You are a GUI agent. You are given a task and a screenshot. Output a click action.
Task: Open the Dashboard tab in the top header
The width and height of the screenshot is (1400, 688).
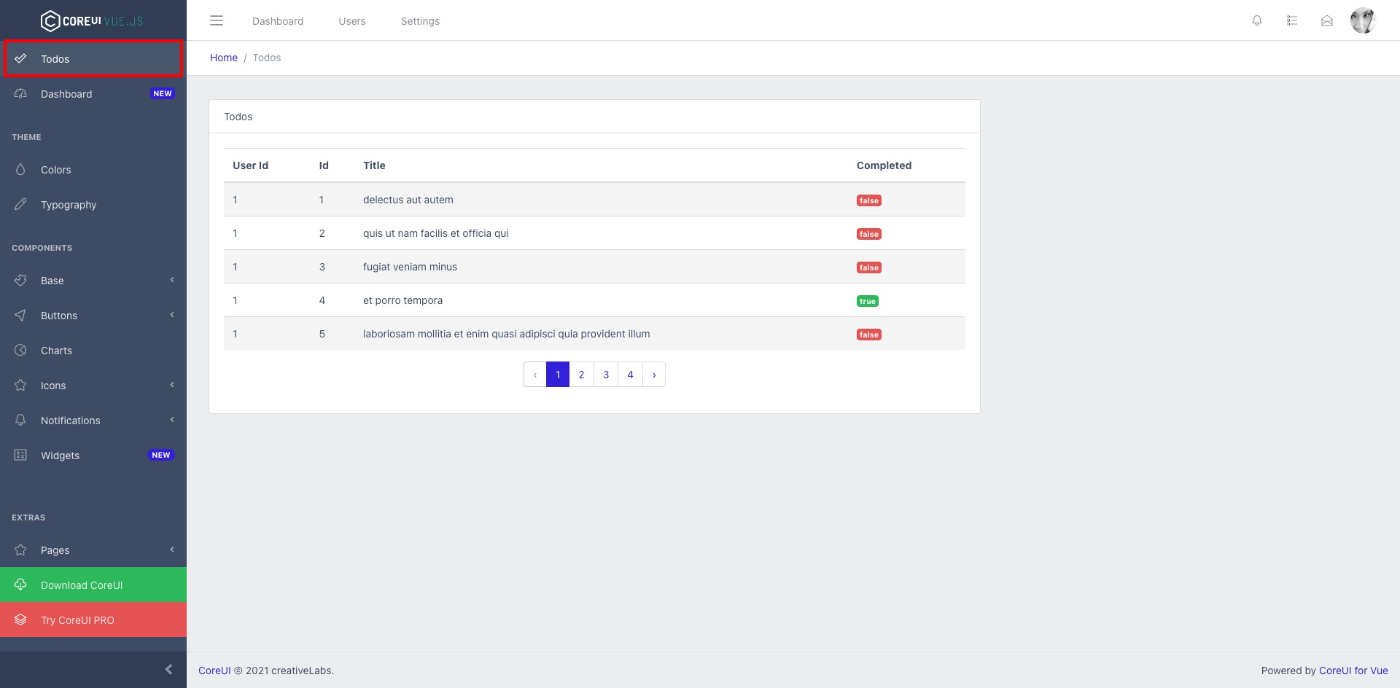278,21
